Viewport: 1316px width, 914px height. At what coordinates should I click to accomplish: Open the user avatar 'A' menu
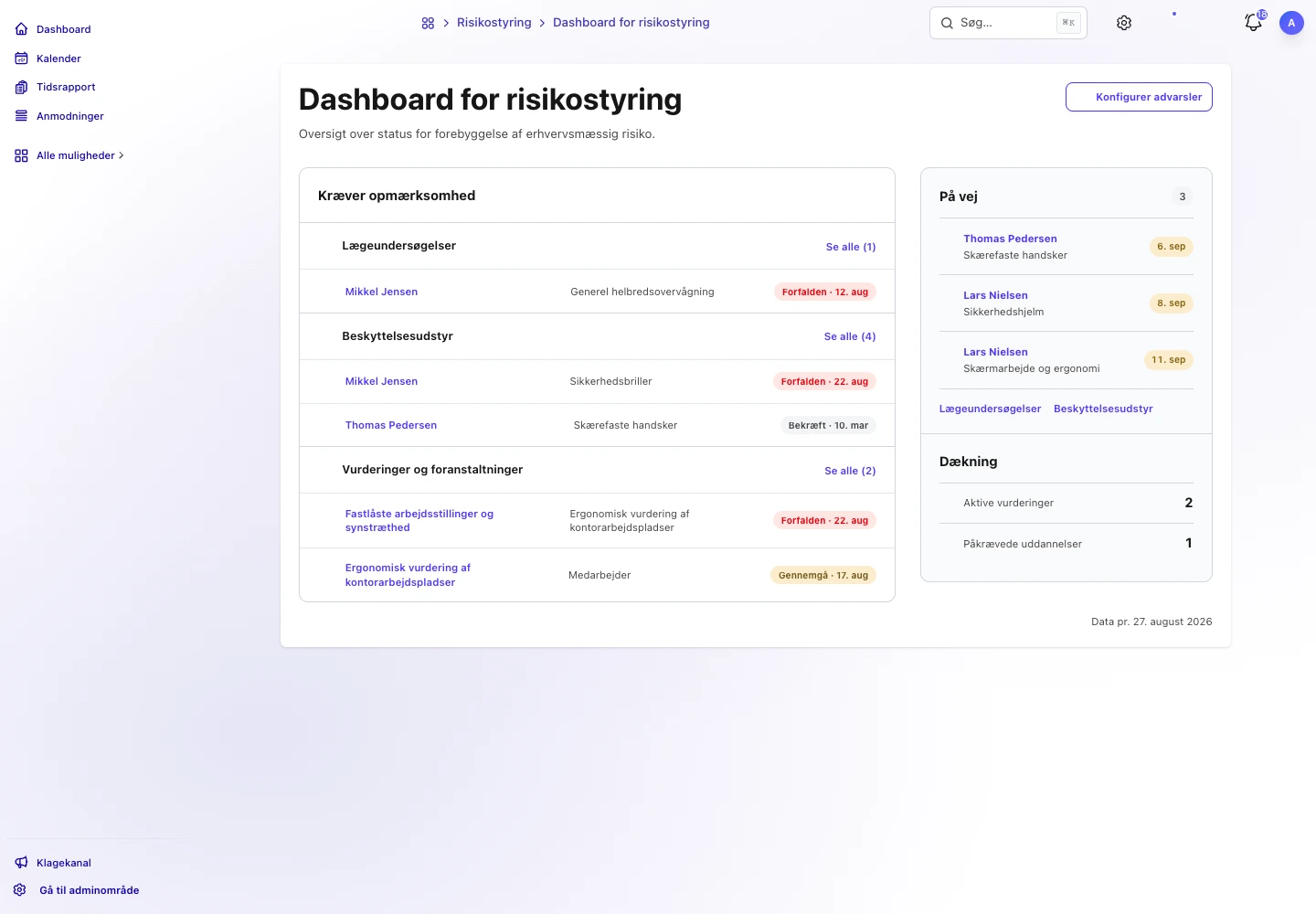(x=1291, y=23)
